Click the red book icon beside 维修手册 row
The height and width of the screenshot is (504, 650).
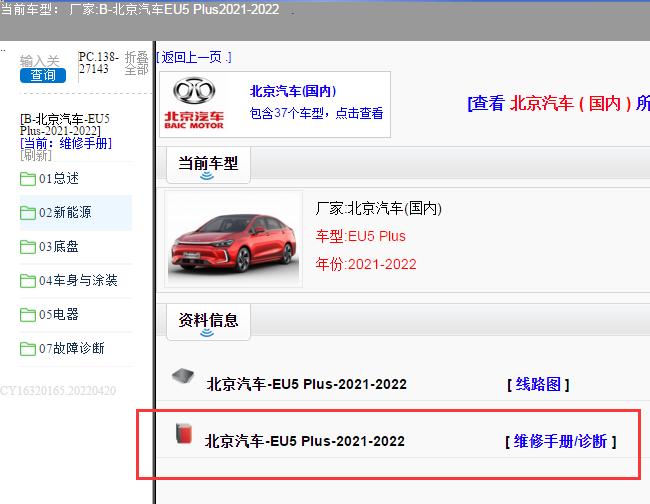[184, 434]
